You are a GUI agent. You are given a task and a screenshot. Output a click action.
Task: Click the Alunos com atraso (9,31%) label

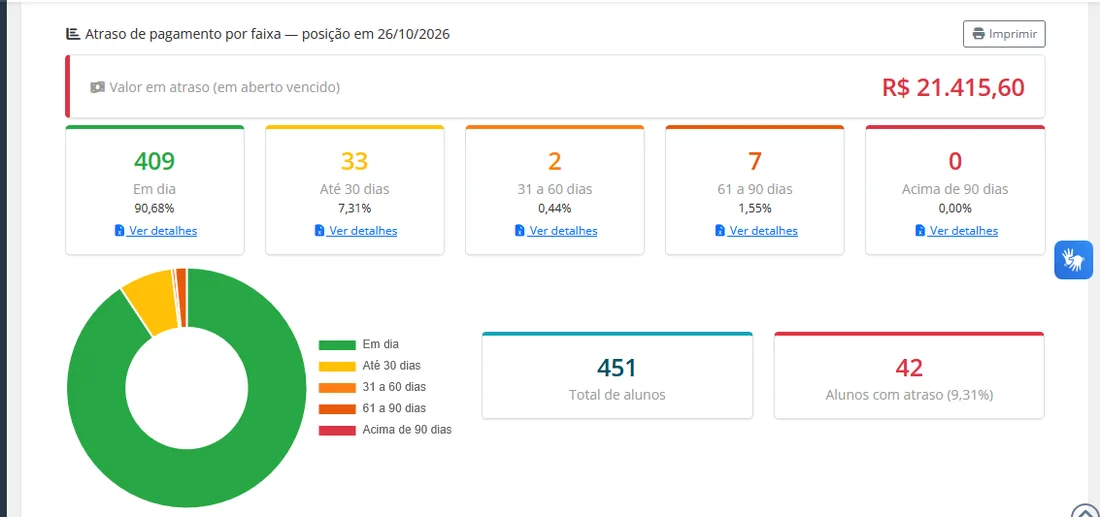point(909,395)
